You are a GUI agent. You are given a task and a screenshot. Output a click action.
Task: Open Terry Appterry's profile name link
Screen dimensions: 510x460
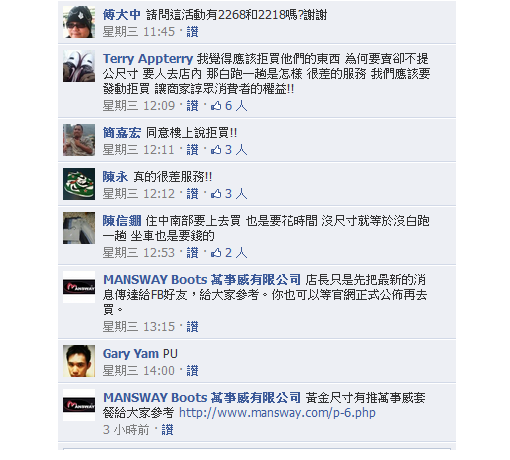[x=148, y=59]
